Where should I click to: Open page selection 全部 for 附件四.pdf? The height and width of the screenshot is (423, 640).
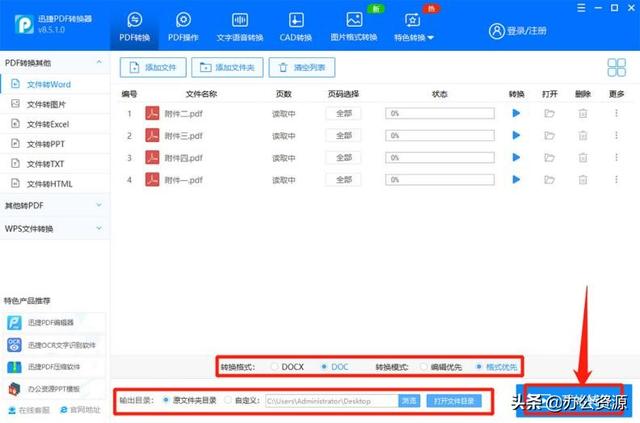coord(343,157)
